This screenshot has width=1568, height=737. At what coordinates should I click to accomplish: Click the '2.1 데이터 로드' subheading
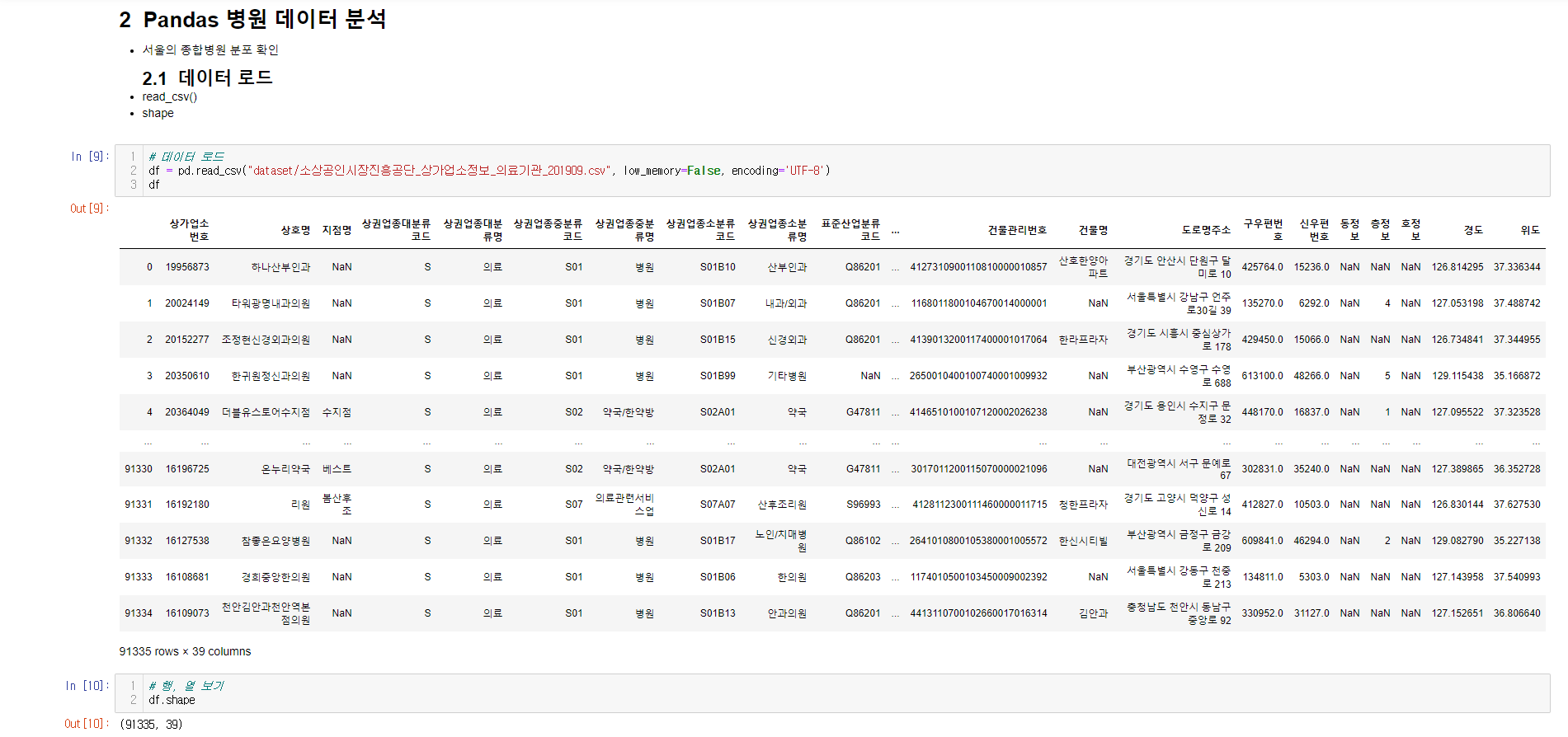coord(207,78)
